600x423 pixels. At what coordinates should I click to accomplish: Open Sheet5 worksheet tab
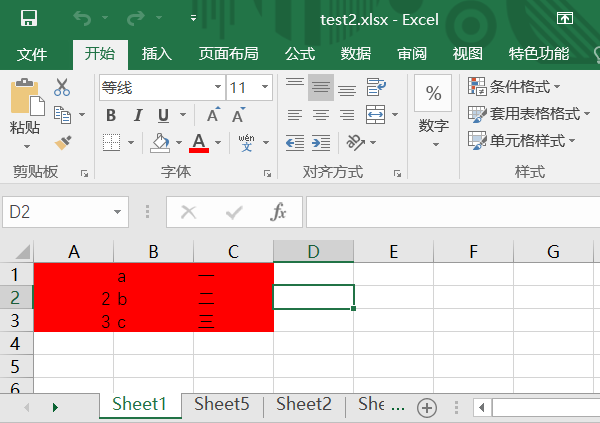coord(222,404)
